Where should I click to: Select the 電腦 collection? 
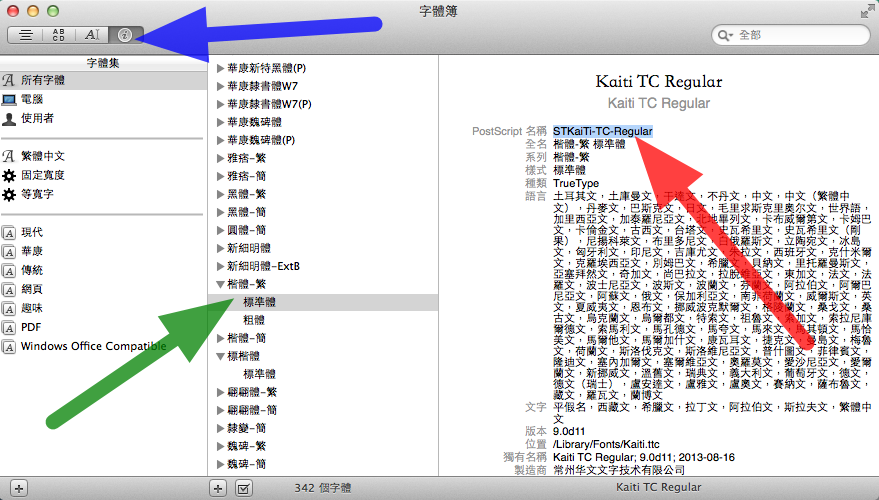(103, 99)
